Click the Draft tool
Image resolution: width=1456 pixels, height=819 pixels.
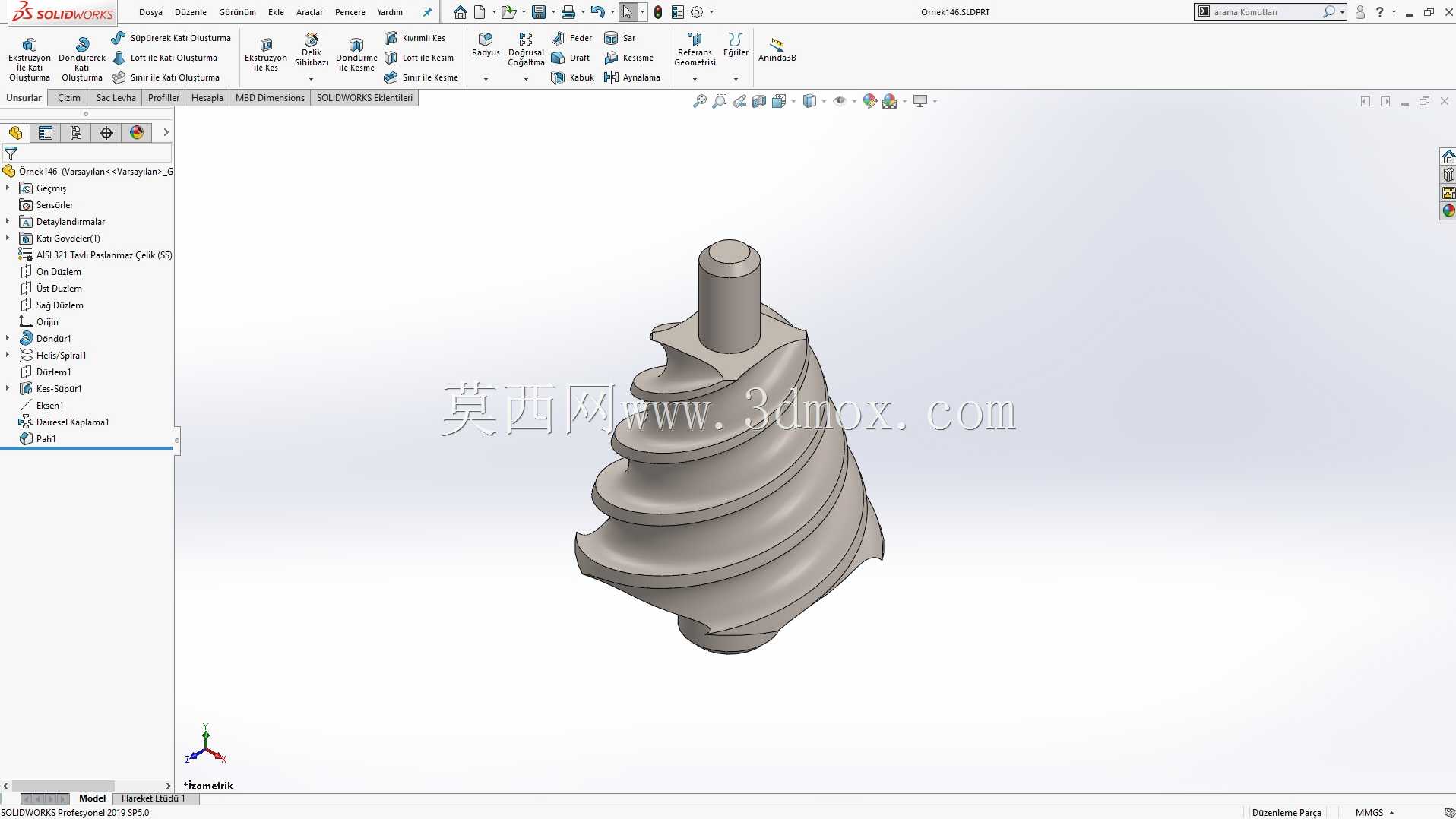pyautogui.click(x=571, y=58)
